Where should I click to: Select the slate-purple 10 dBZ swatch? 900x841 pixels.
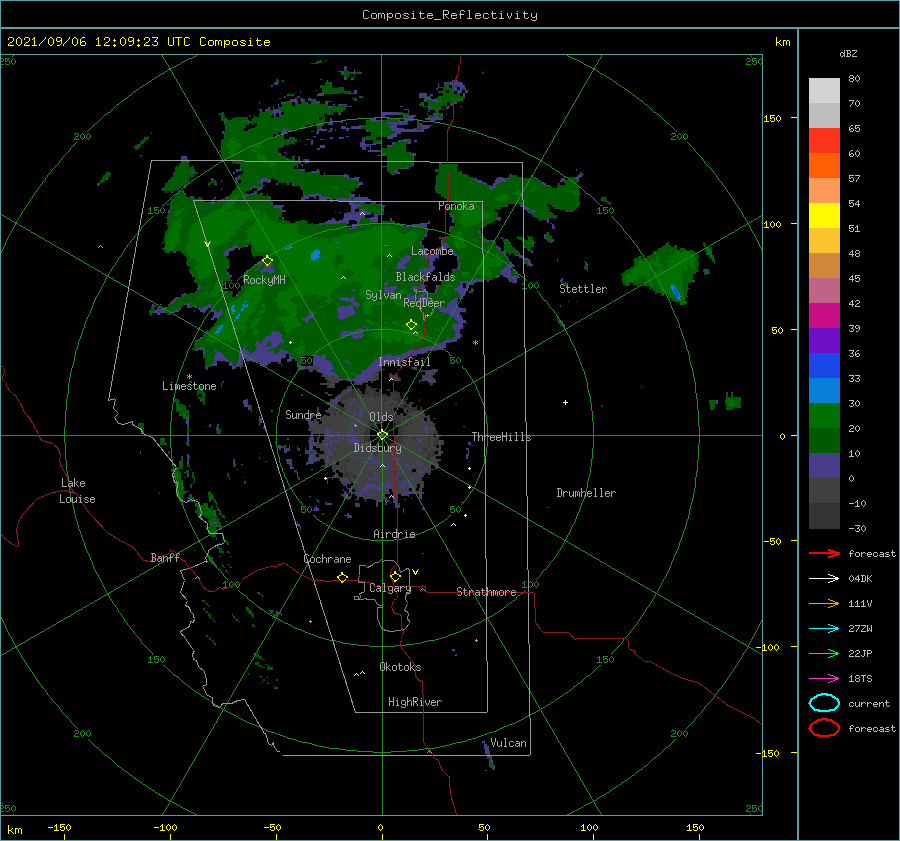click(x=824, y=466)
